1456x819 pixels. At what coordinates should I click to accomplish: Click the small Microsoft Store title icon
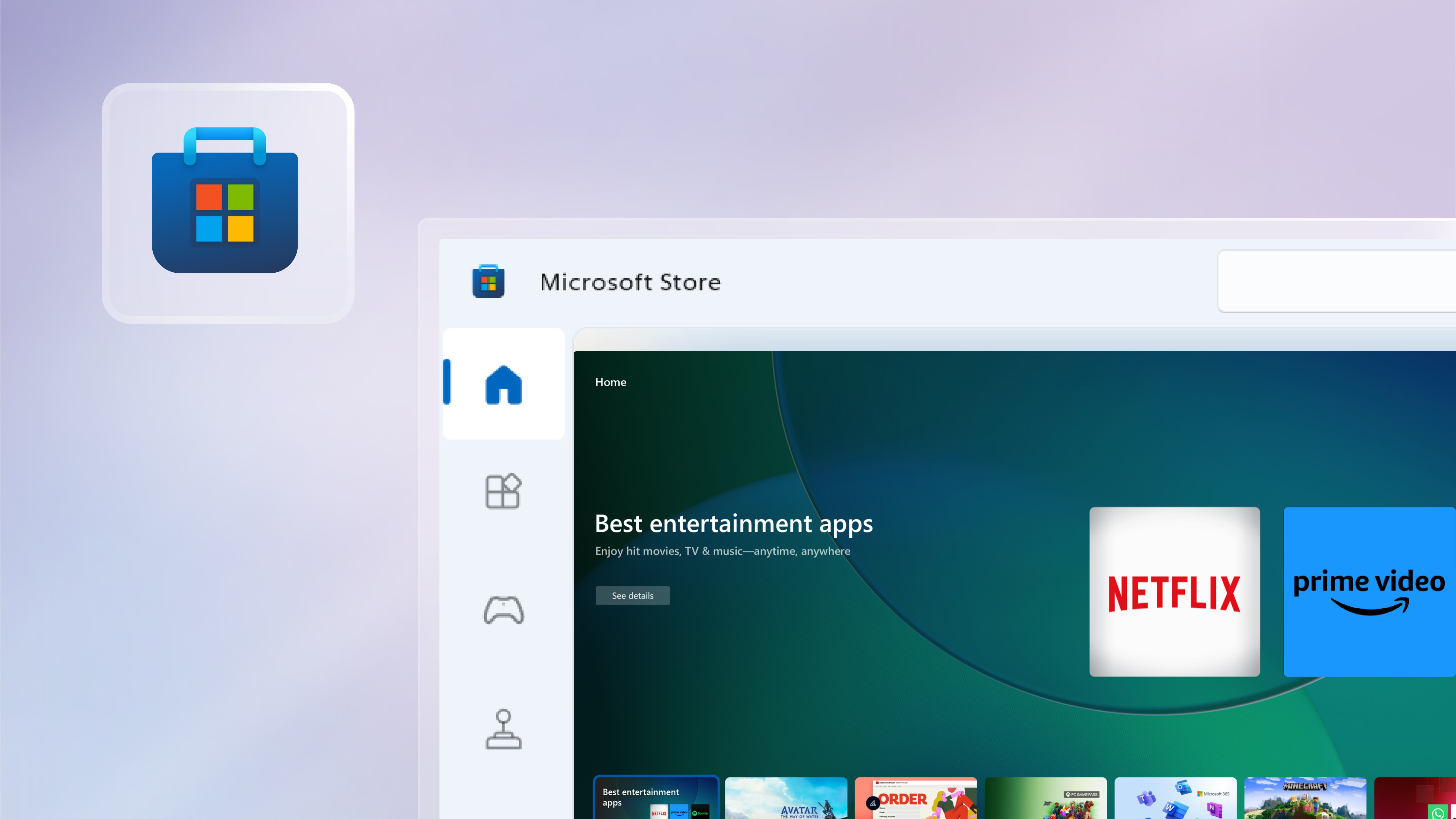point(488,281)
